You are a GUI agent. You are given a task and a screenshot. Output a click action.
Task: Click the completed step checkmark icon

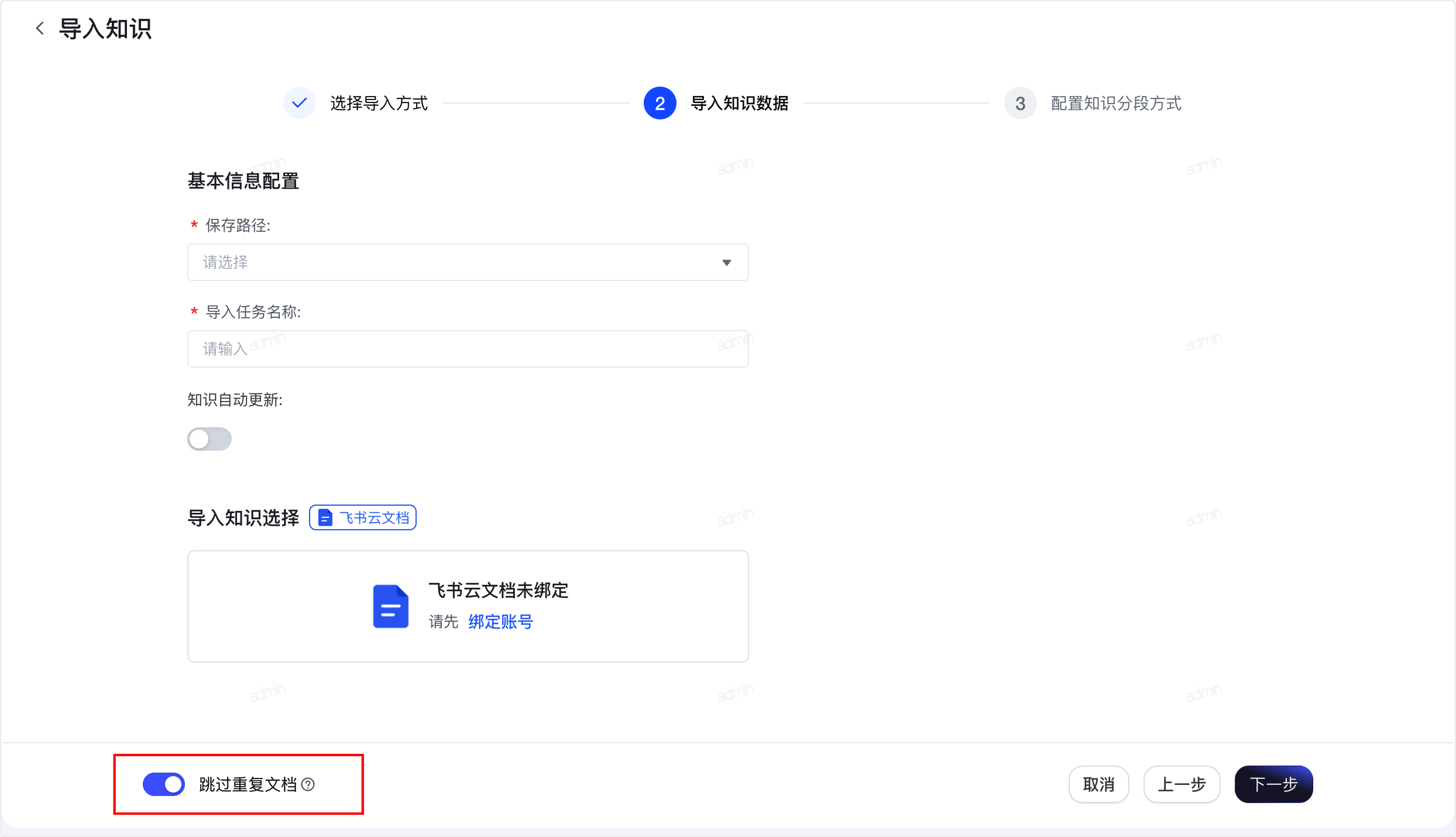(300, 103)
